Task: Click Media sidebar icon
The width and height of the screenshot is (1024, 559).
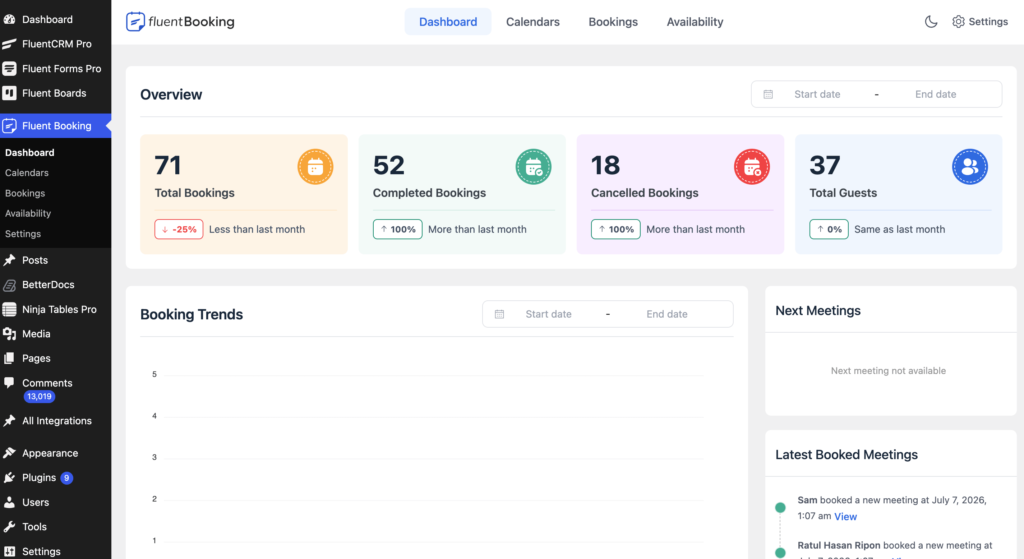Action: (x=9, y=334)
